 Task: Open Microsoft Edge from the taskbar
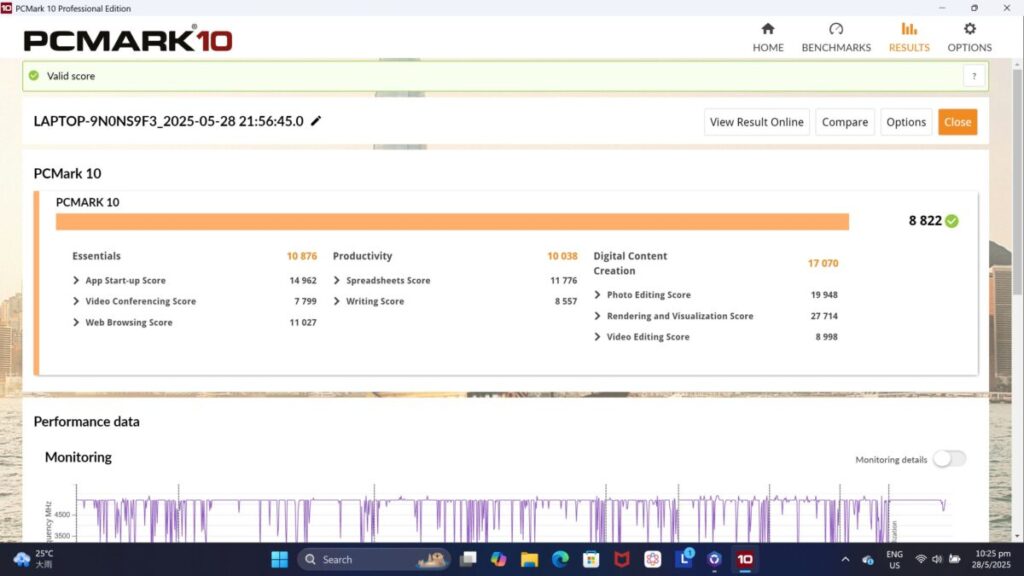point(560,559)
